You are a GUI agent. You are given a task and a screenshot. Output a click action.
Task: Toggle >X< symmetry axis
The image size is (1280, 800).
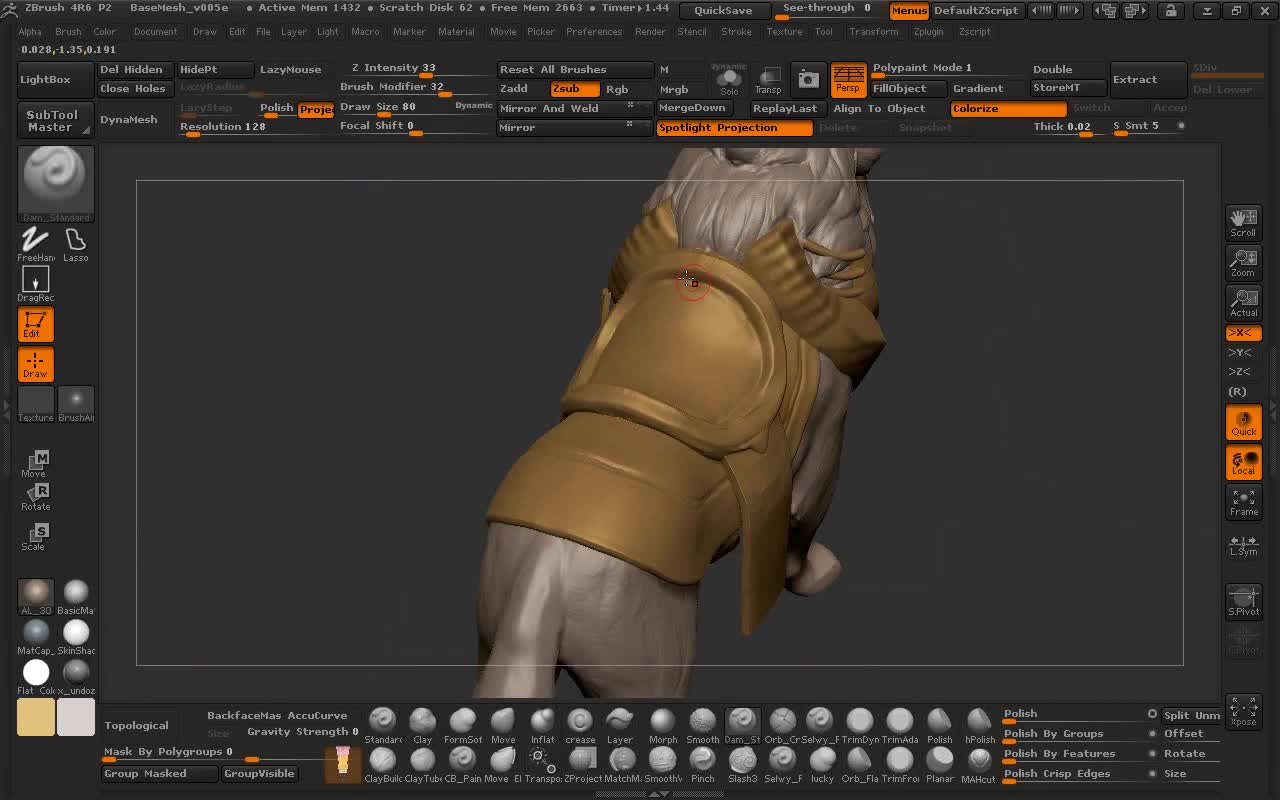coord(1243,333)
